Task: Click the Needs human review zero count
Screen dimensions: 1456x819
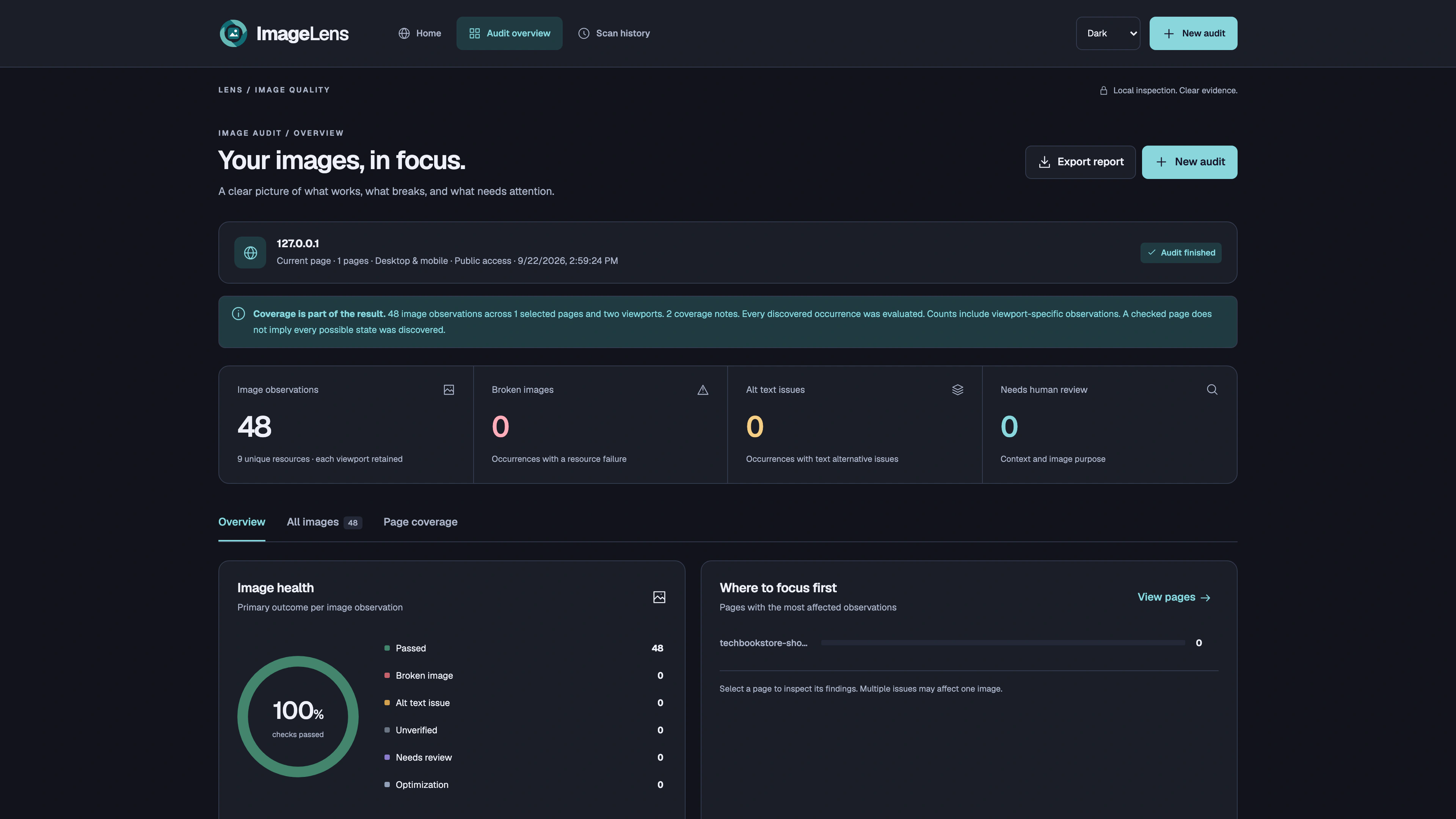Action: (x=1009, y=427)
